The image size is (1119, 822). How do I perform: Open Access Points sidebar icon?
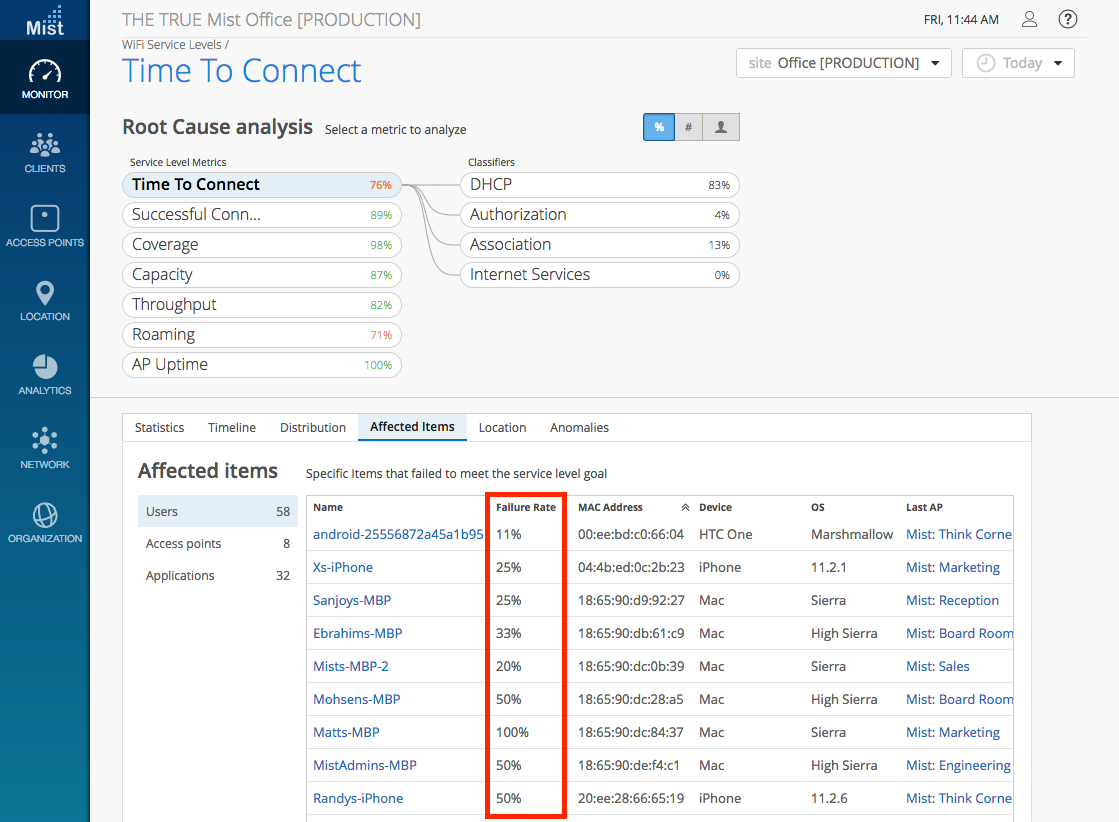pos(45,226)
